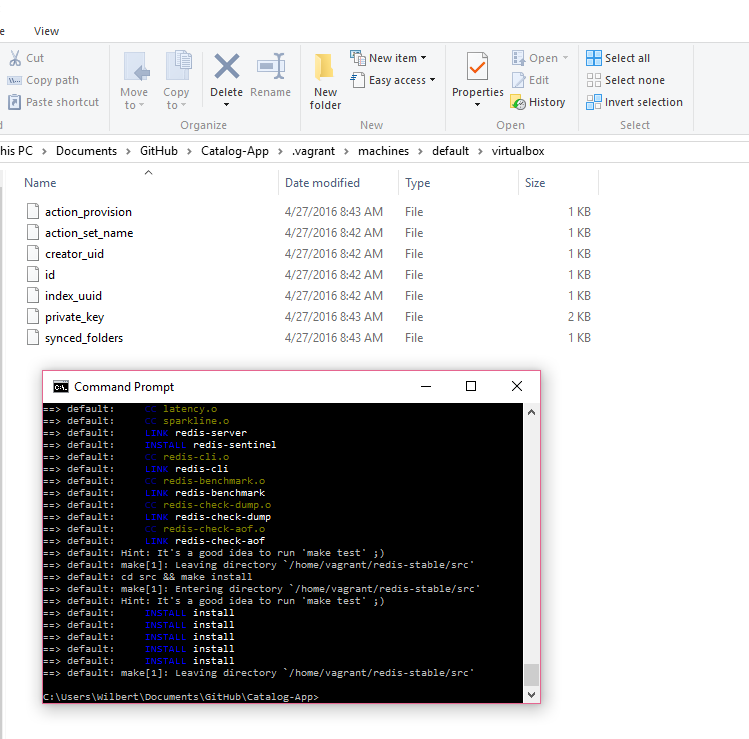749x739 pixels.
Task: Navigate to GitHub in breadcrumb
Action: pos(159,151)
